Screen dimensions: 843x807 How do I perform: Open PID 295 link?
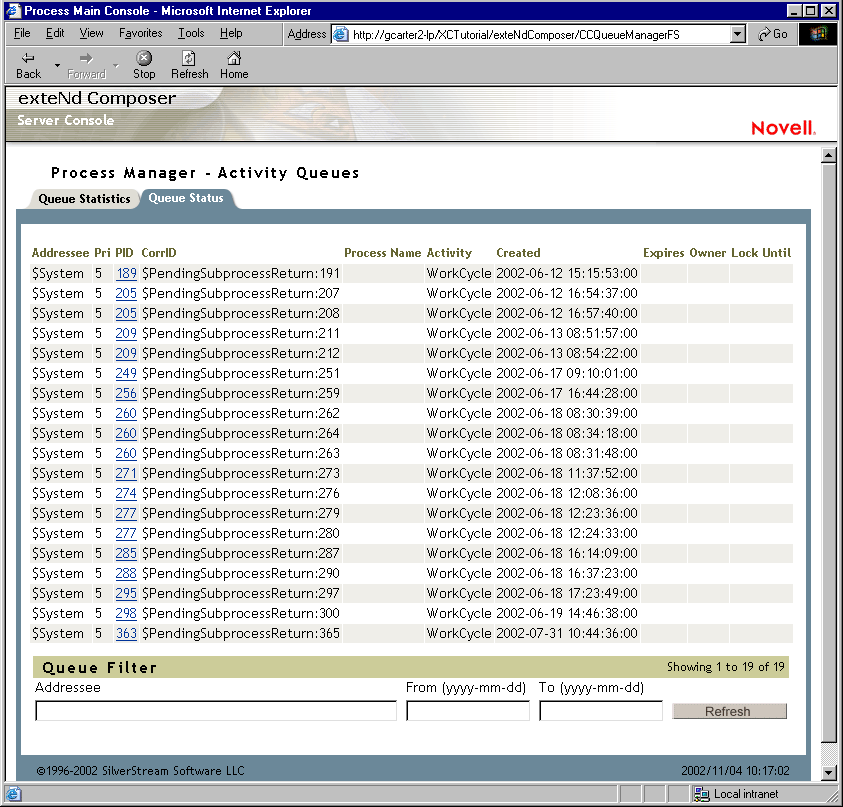click(x=126, y=593)
